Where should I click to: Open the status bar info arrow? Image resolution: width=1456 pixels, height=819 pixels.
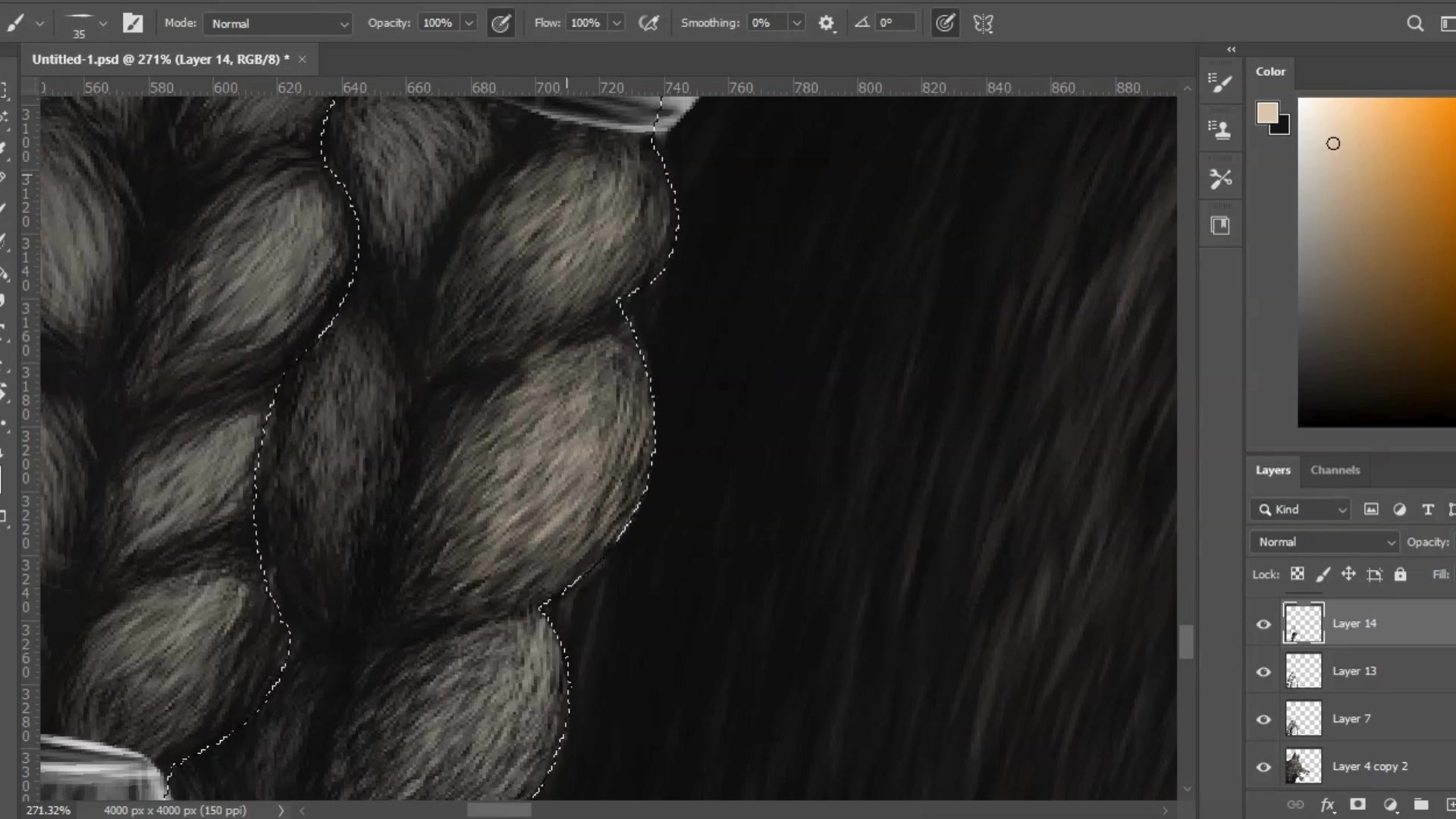281,810
